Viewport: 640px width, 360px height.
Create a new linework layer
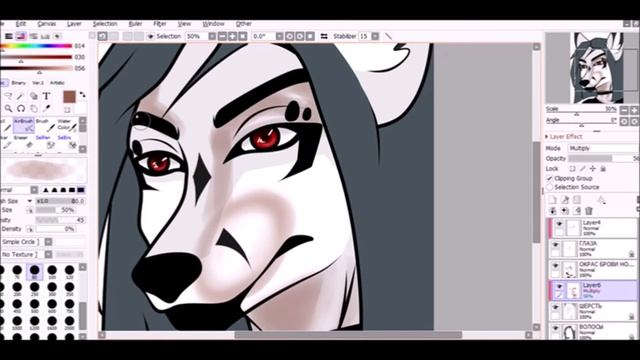(564, 200)
